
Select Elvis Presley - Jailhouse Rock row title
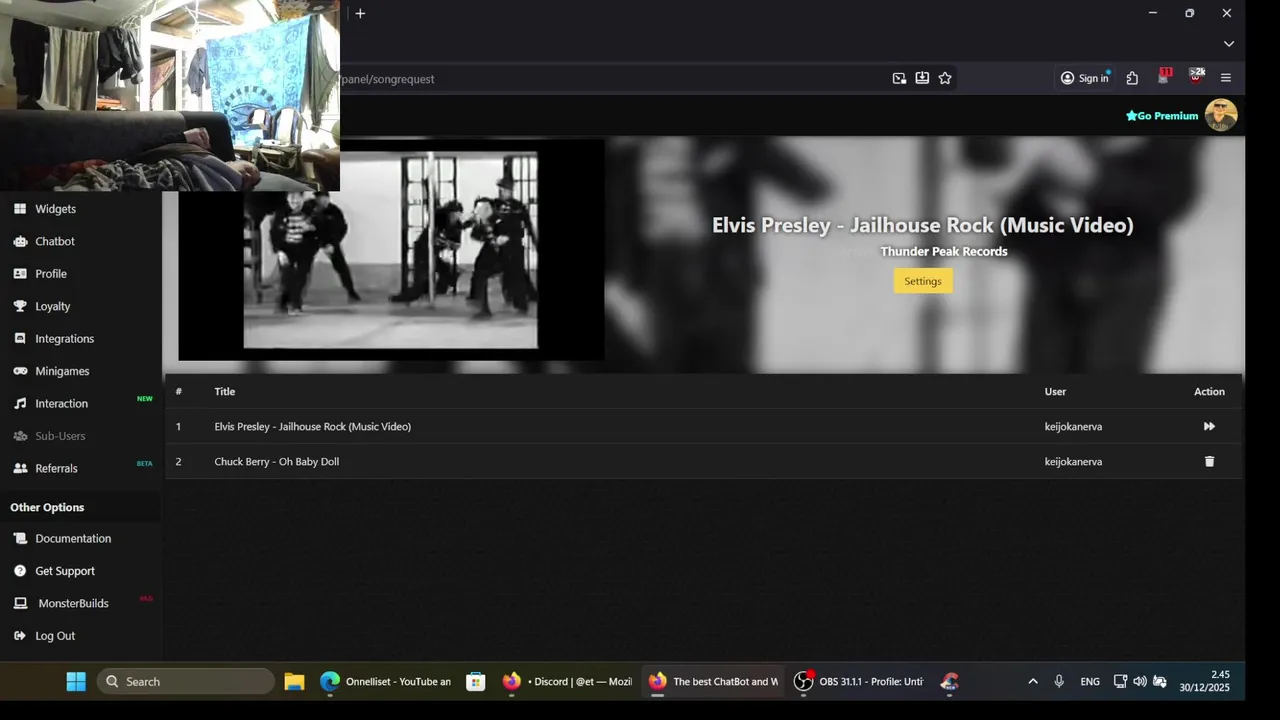[x=313, y=426]
